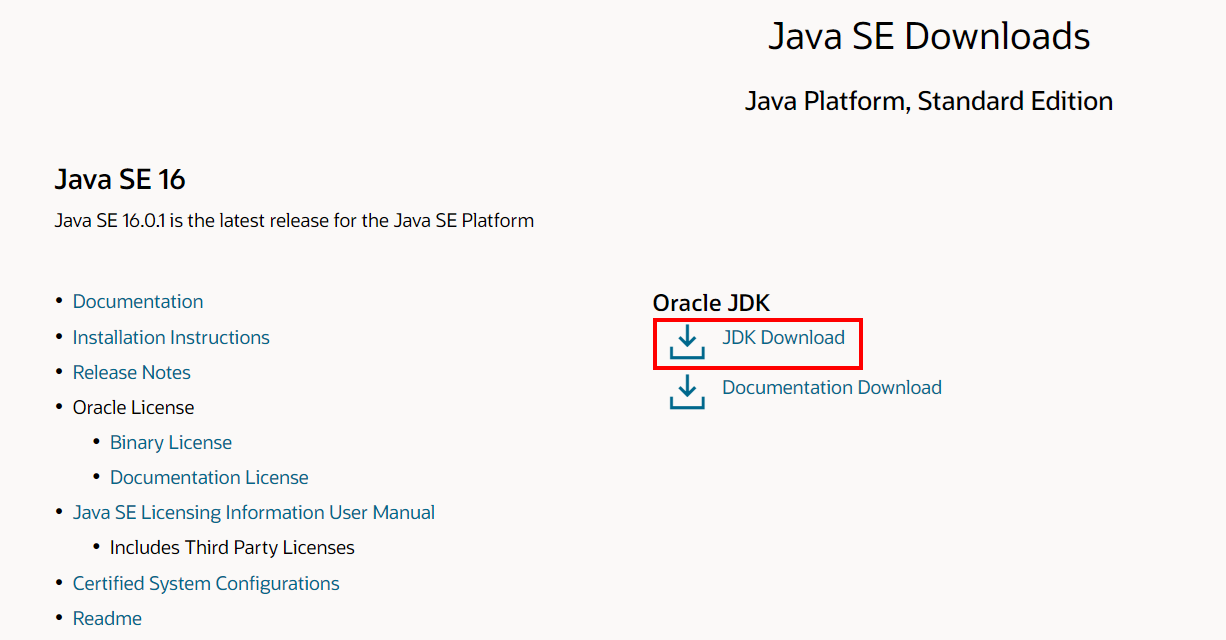The image size is (1226, 640).
Task: Open the JDK Download link
Action: [783, 338]
